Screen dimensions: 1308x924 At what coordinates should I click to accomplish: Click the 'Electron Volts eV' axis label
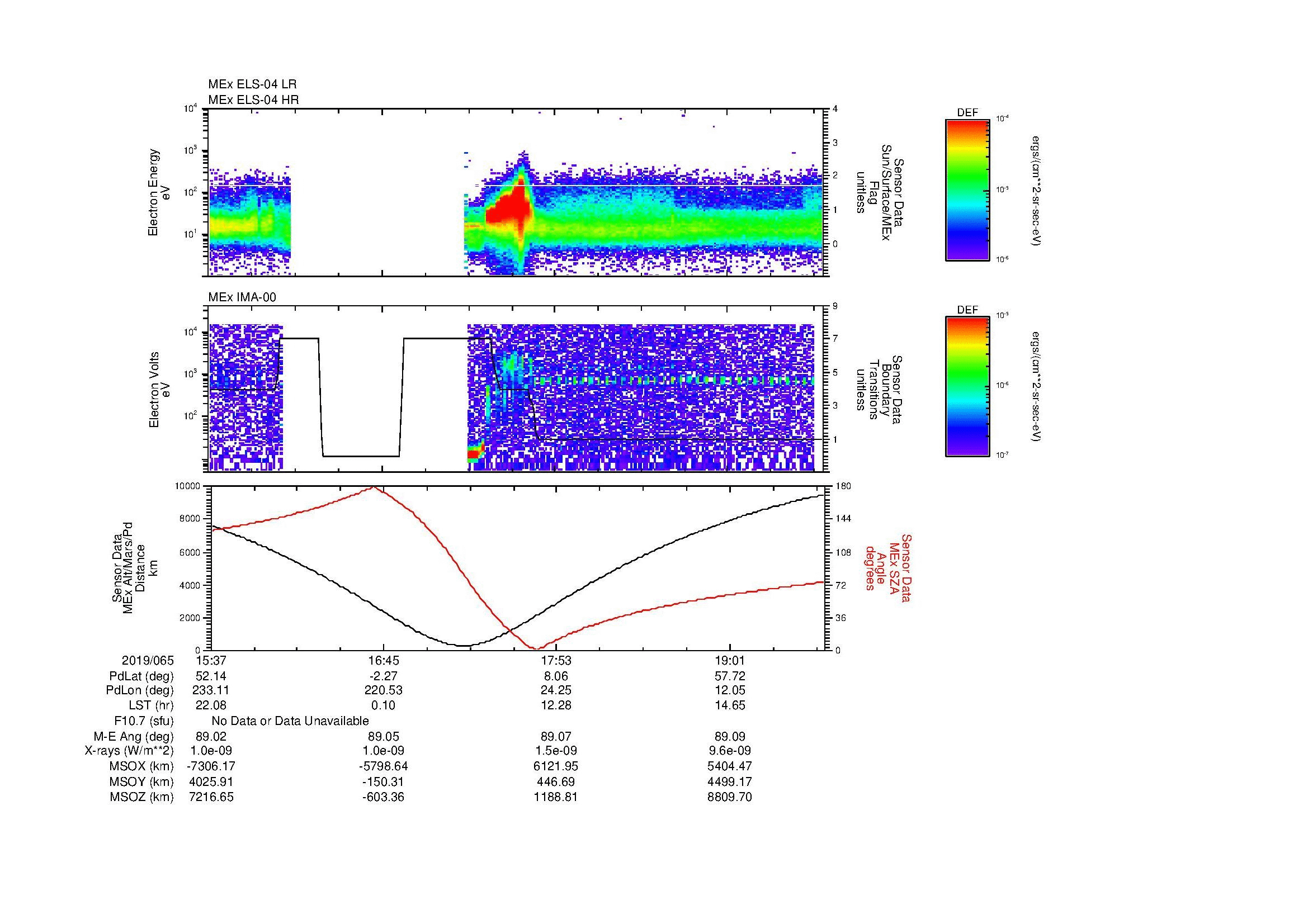point(159,390)
